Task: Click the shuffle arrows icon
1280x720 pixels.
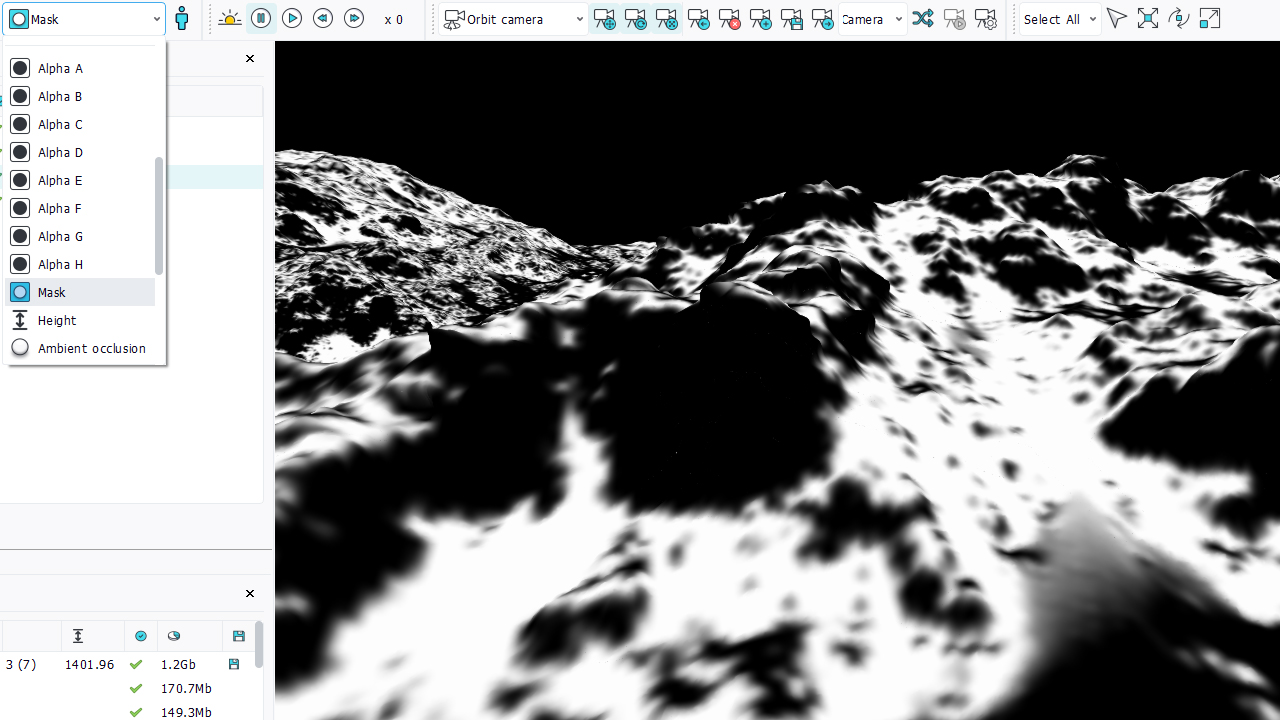Action: pos(923,19)
